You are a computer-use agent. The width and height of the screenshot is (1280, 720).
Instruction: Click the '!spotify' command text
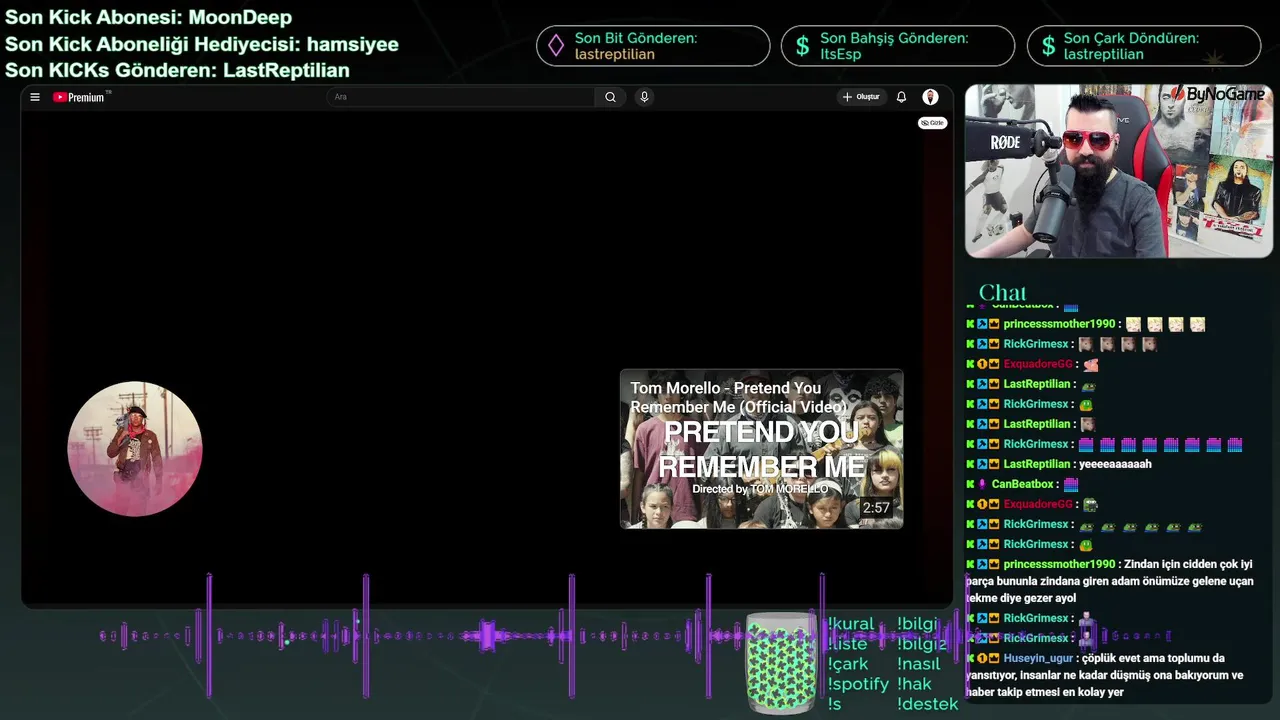coord(858,684)
